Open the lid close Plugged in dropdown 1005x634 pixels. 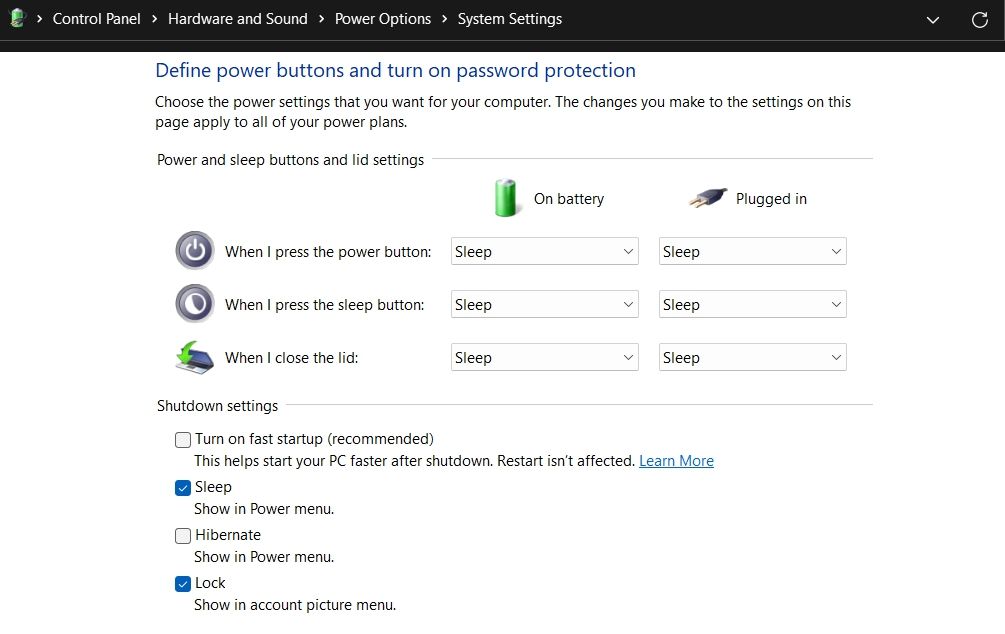click(752, 357)
